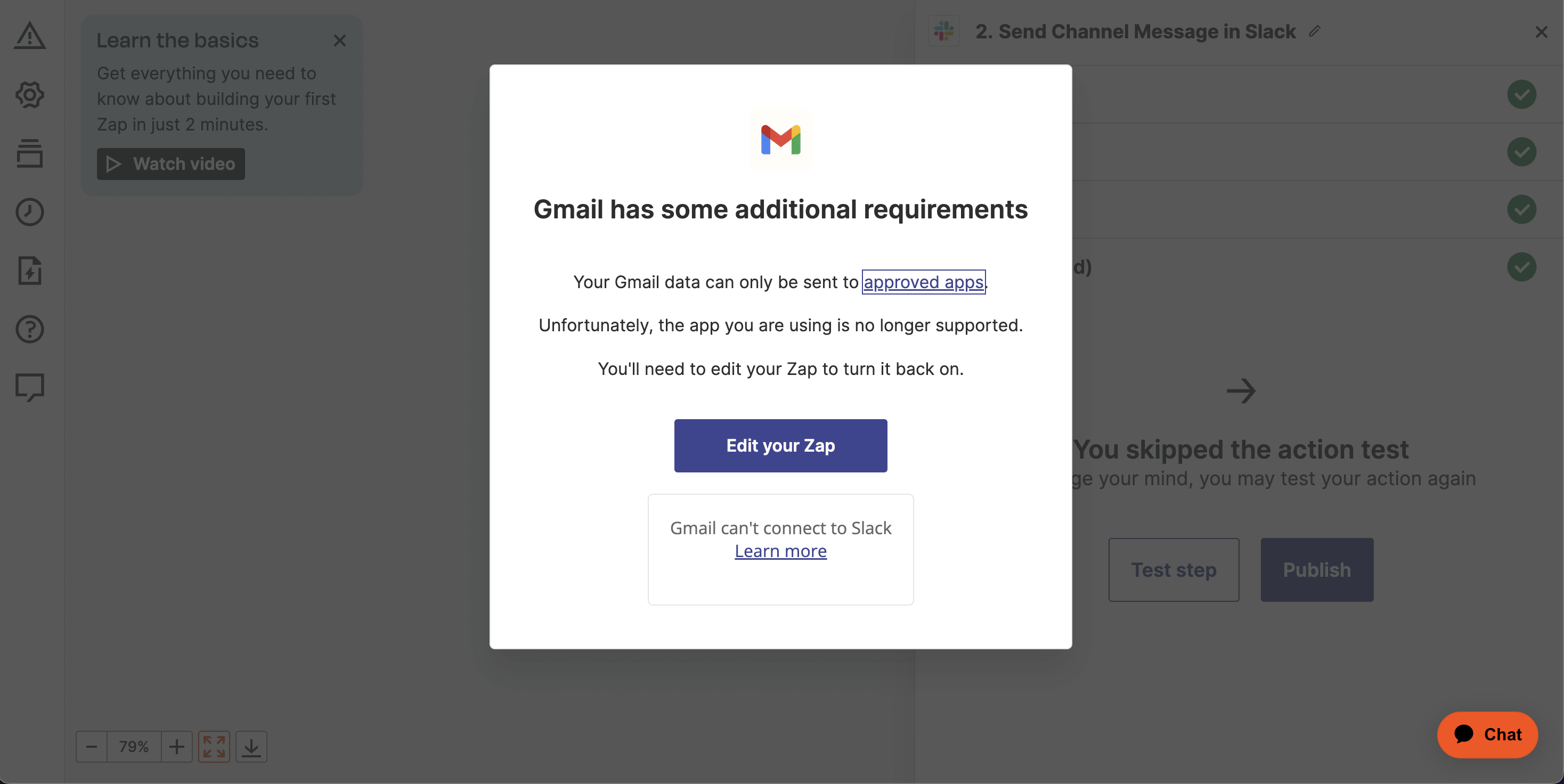Click the warning triangle sidebar icon
The height and width of the screenshot is (784, 1564).
30,36
